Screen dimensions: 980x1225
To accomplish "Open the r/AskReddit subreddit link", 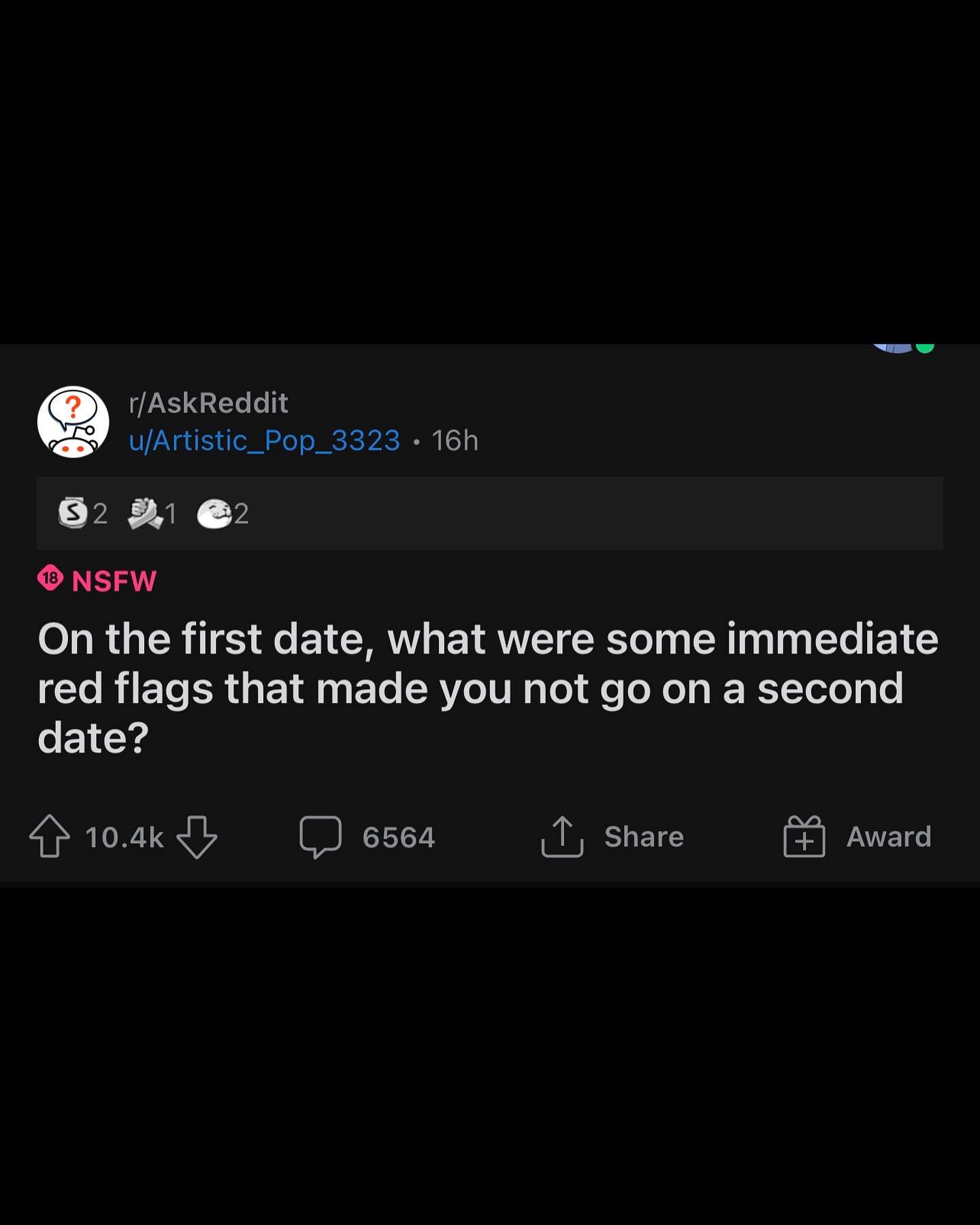I will pos(208,403).
